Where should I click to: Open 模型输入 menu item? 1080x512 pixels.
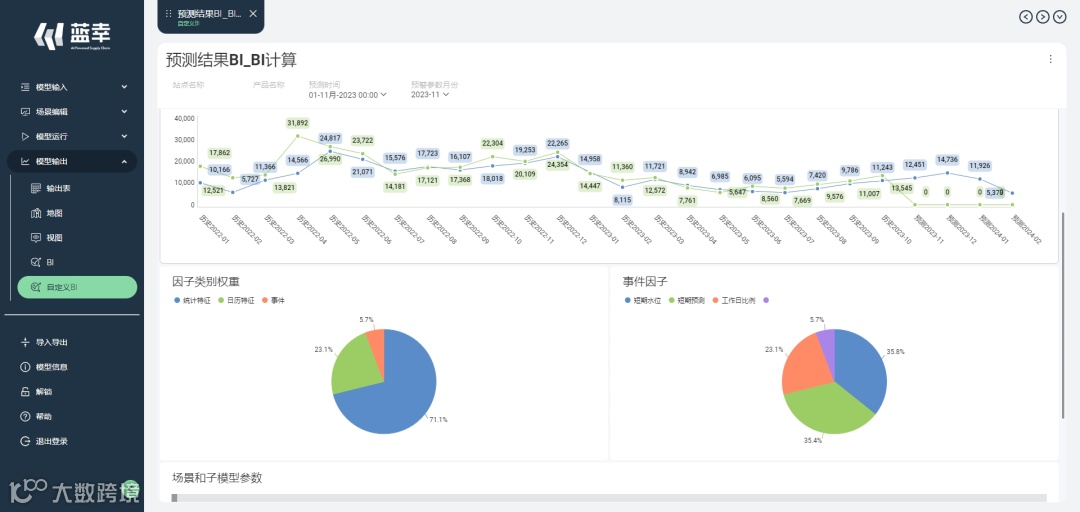point(72,87)
